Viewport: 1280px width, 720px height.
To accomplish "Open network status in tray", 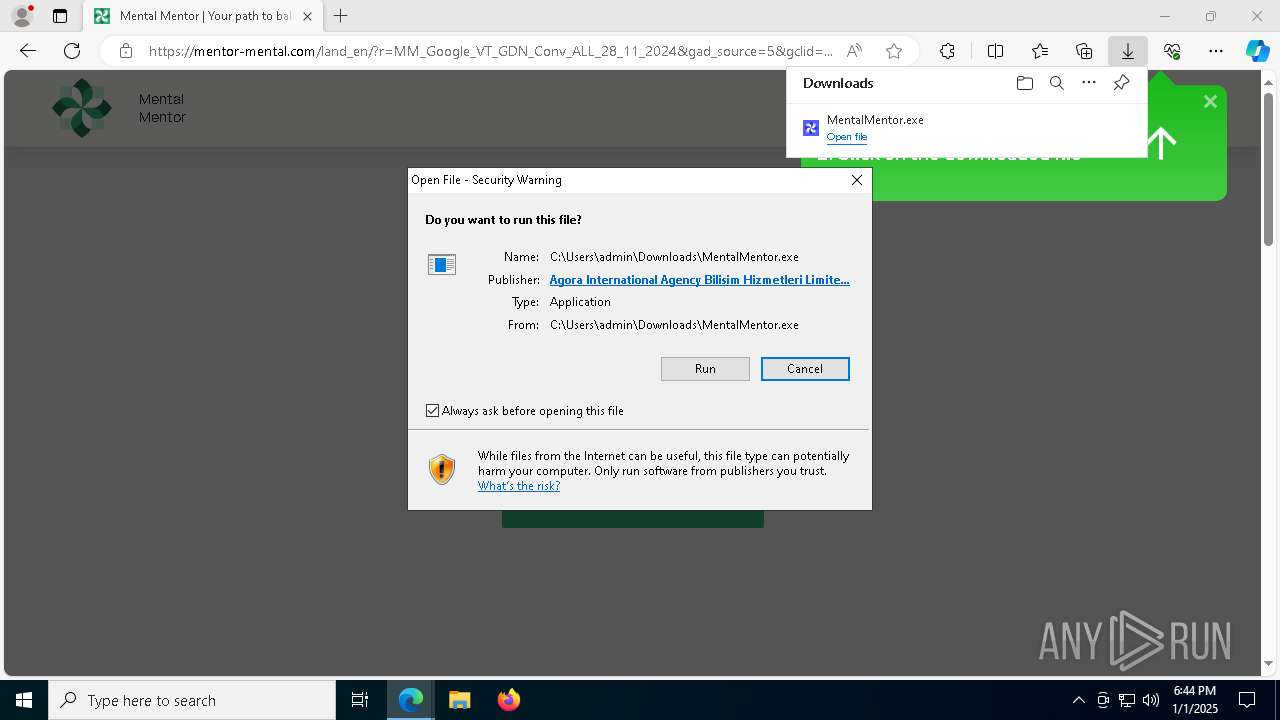I will click(x=1127, y=700).
